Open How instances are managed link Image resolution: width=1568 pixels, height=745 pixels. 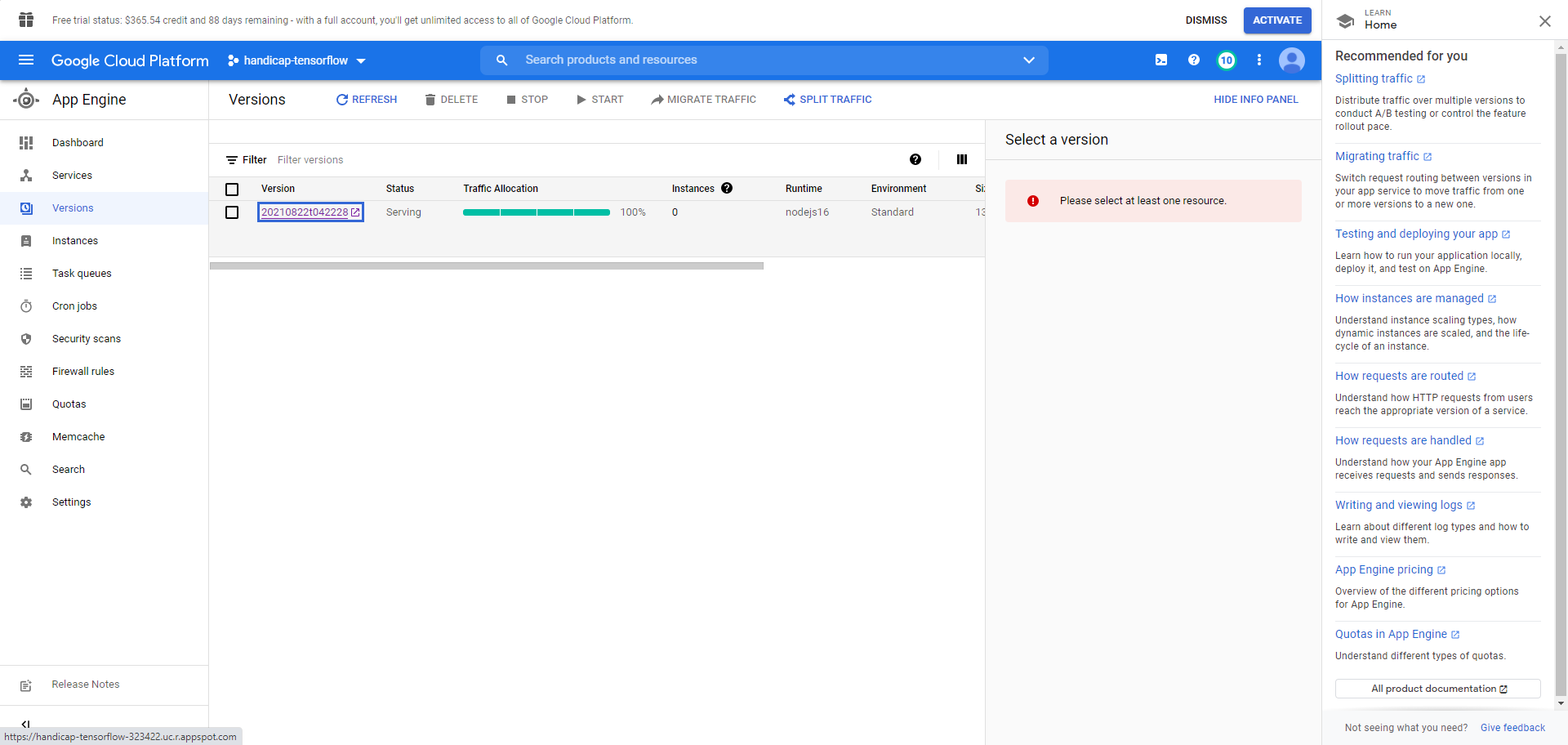pos(1416,298)
